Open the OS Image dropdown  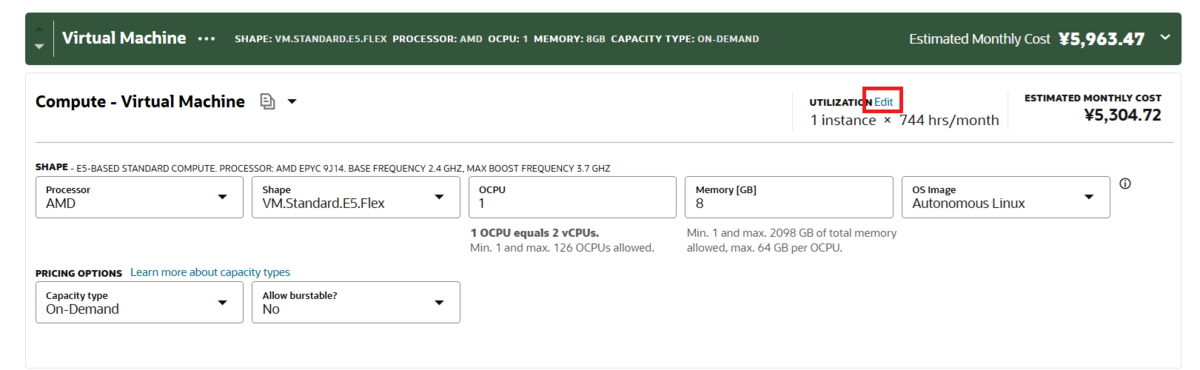[1005, 197]
